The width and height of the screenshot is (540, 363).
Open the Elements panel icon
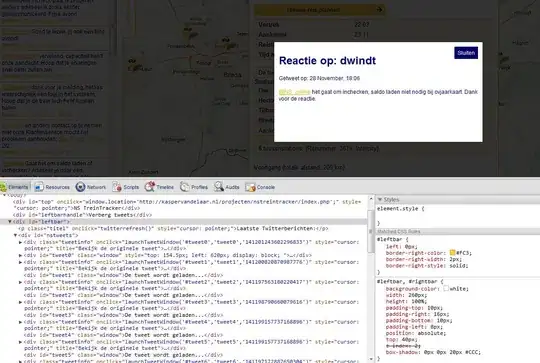(x=3, y=187)
